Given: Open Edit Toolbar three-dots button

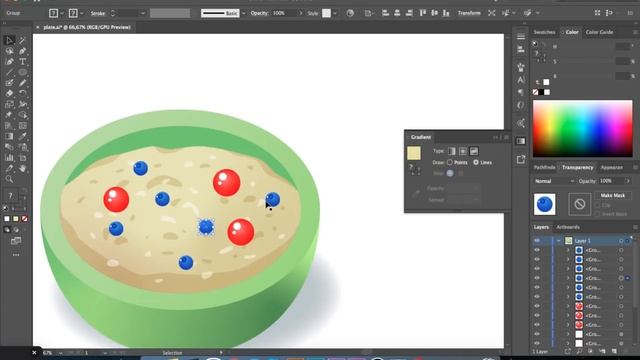Looking at the screenshot, I should click(16, 255).
